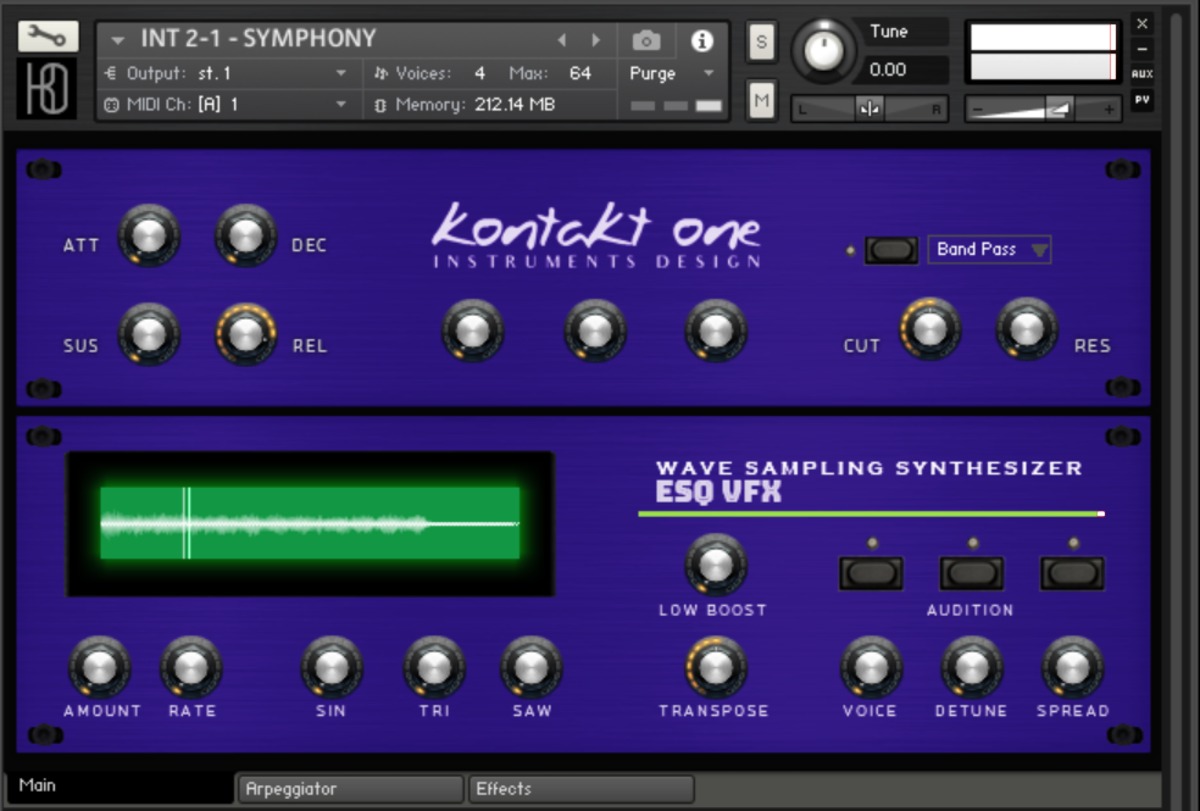Open the Band Pass filter type dropdown
The height and width of the screenshot is (811, 1200).
click(x=989, y=250)
